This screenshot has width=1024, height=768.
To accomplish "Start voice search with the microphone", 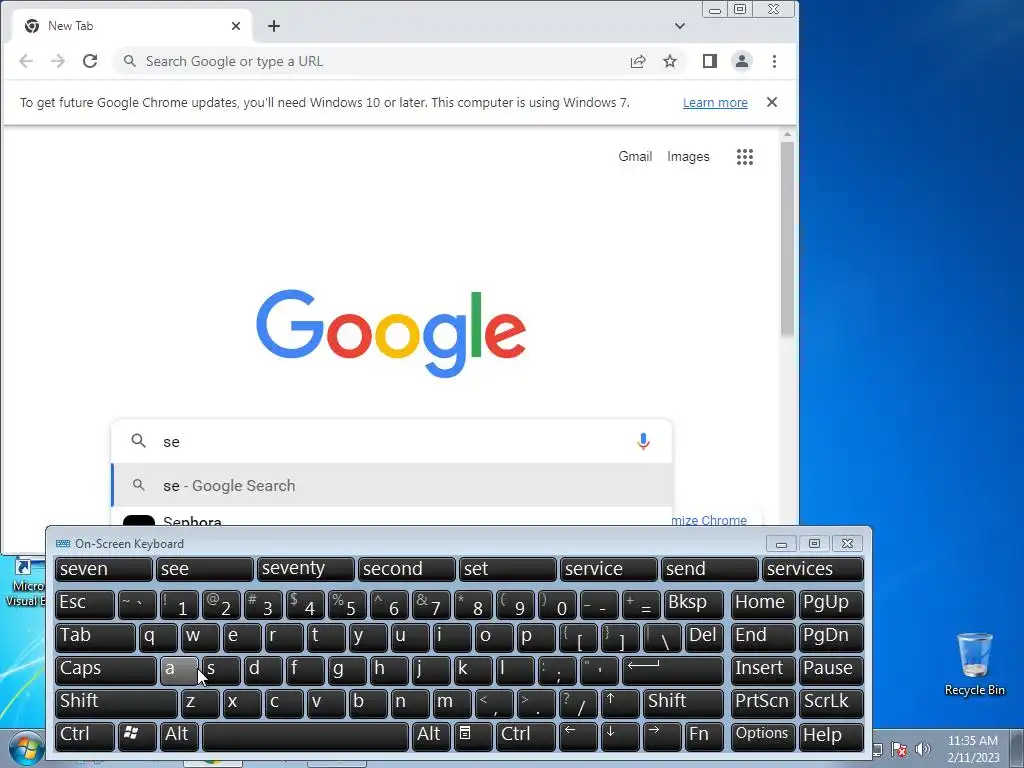I will (x=643, y=441).
